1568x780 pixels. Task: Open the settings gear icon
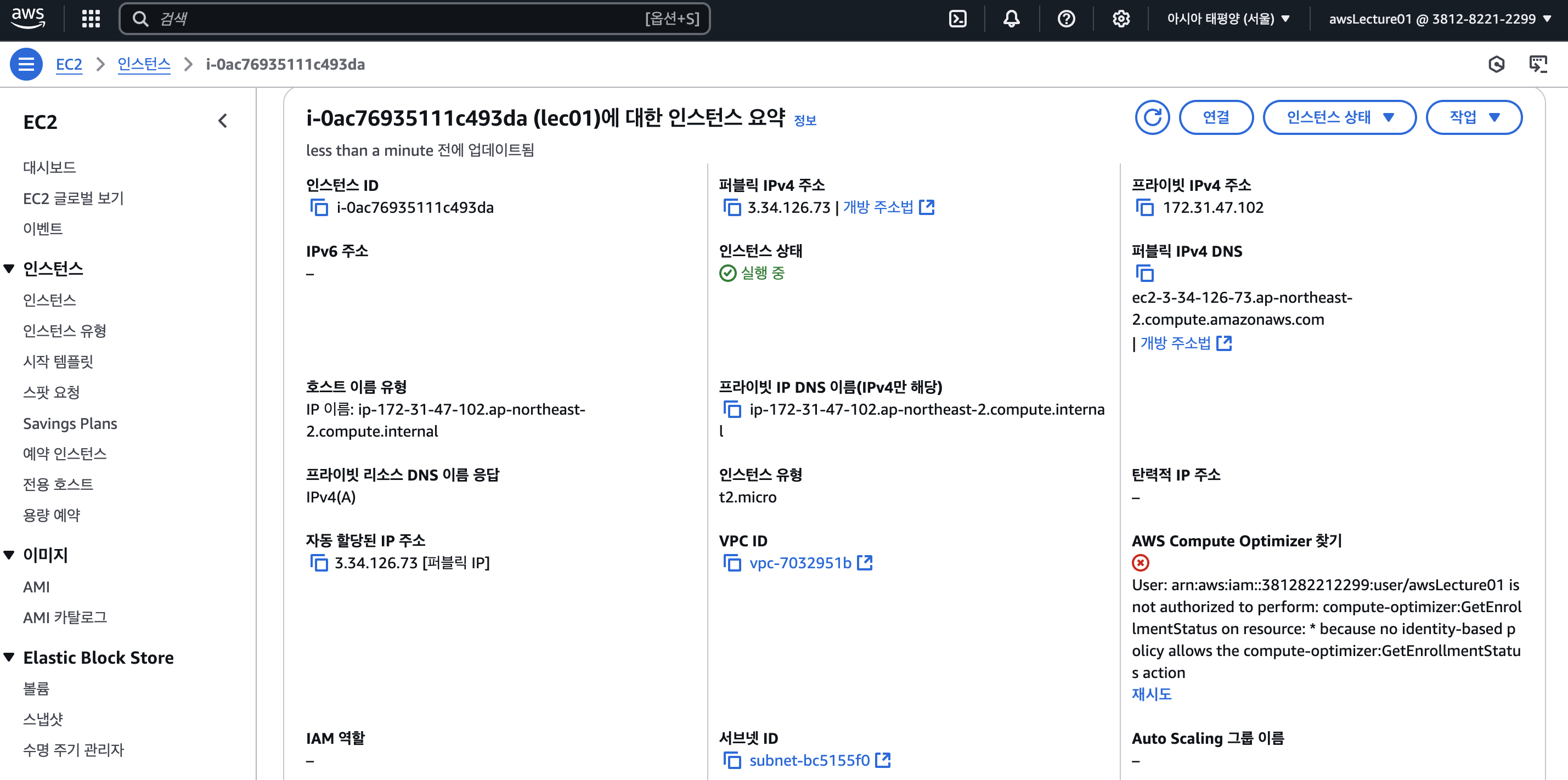pos(1121,19)
